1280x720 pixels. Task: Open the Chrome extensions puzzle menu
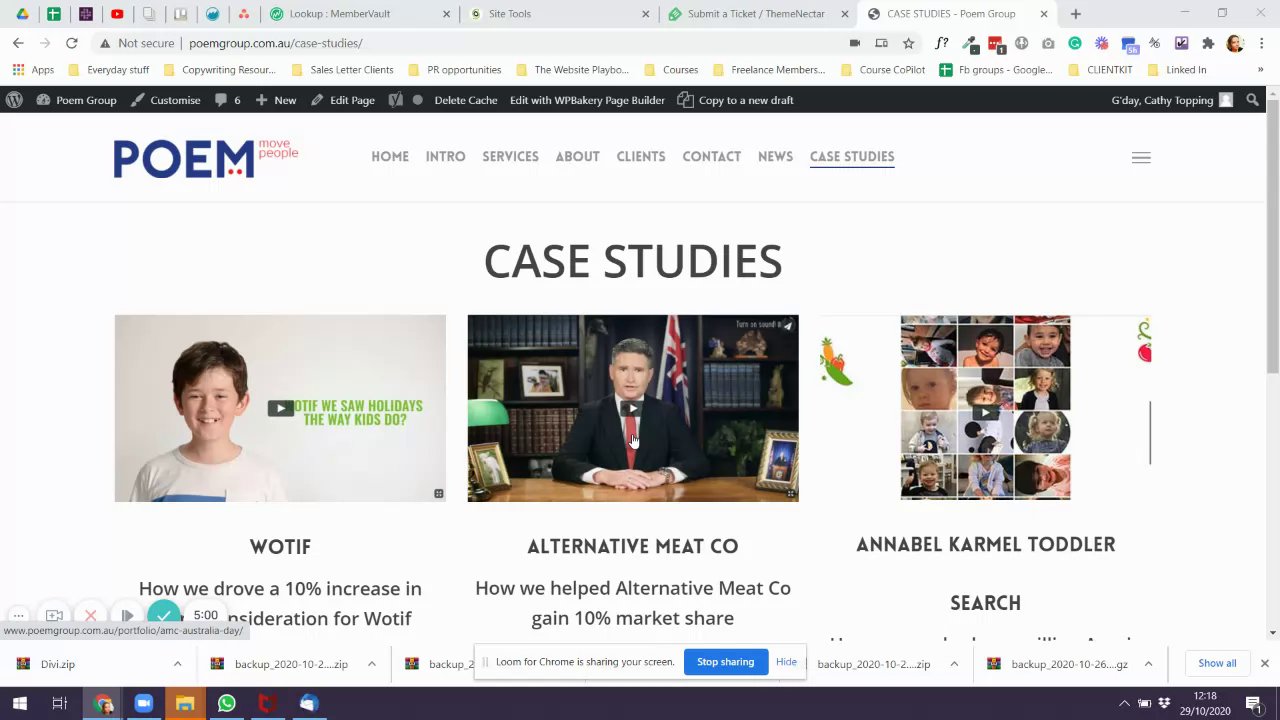coord(1208,43)
